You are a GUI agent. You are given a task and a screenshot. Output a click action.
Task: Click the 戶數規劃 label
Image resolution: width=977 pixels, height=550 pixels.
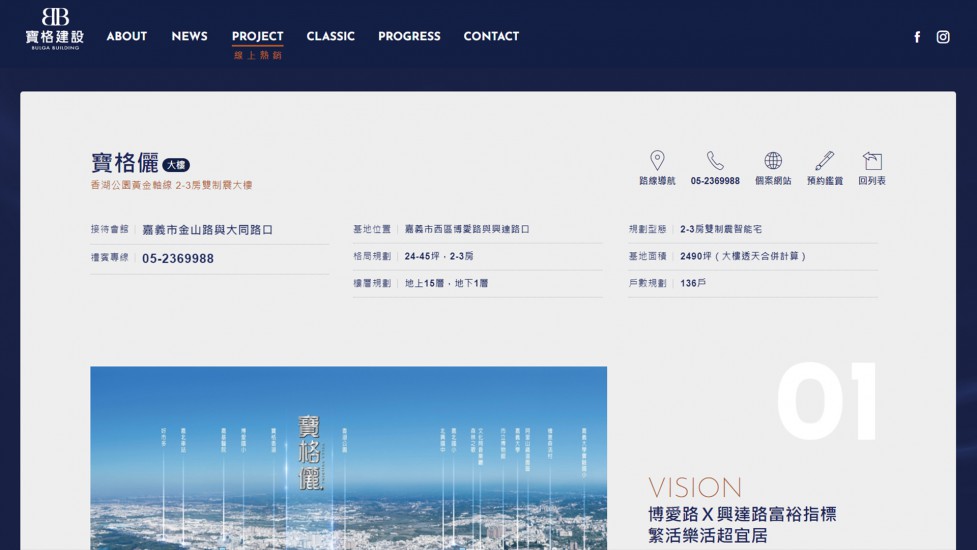647,283
